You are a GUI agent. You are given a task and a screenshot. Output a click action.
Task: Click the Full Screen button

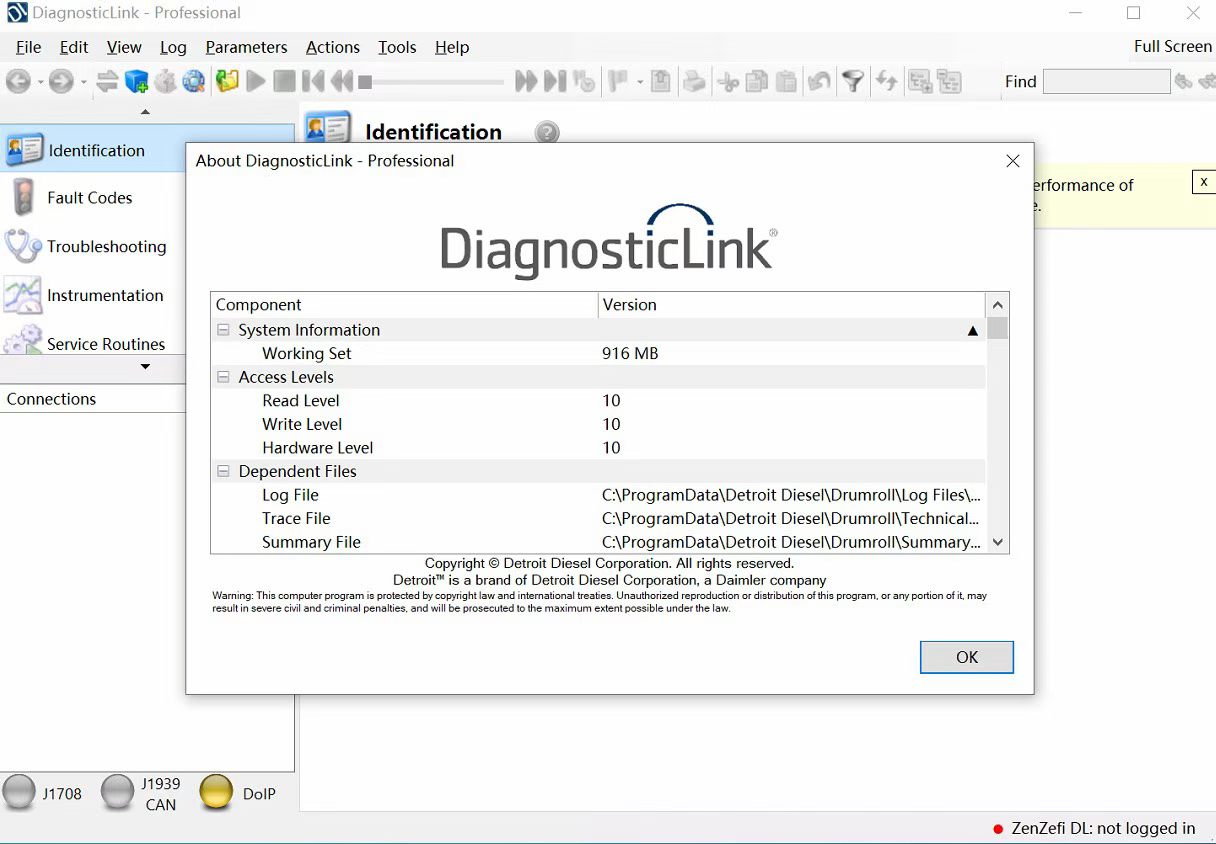pyautogui.click(x=1172, y=46)
